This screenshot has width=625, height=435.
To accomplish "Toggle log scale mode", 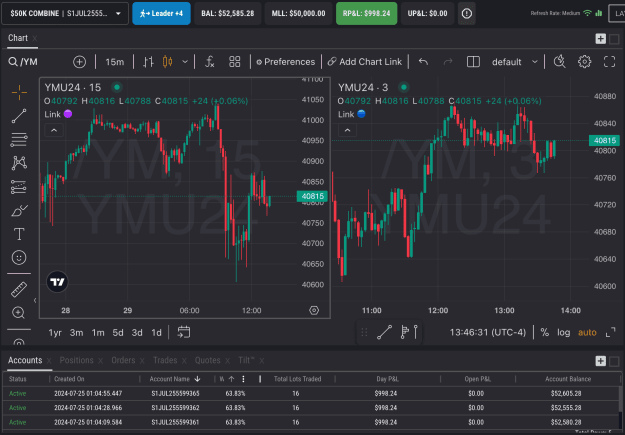I will pyautogui.click(x=564, y=332).
